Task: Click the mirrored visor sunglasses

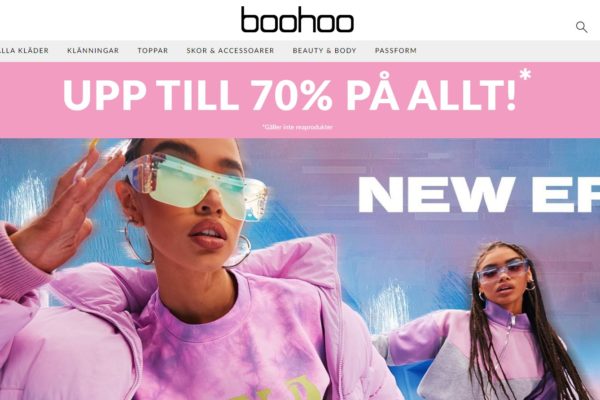Action: [196, 184]
